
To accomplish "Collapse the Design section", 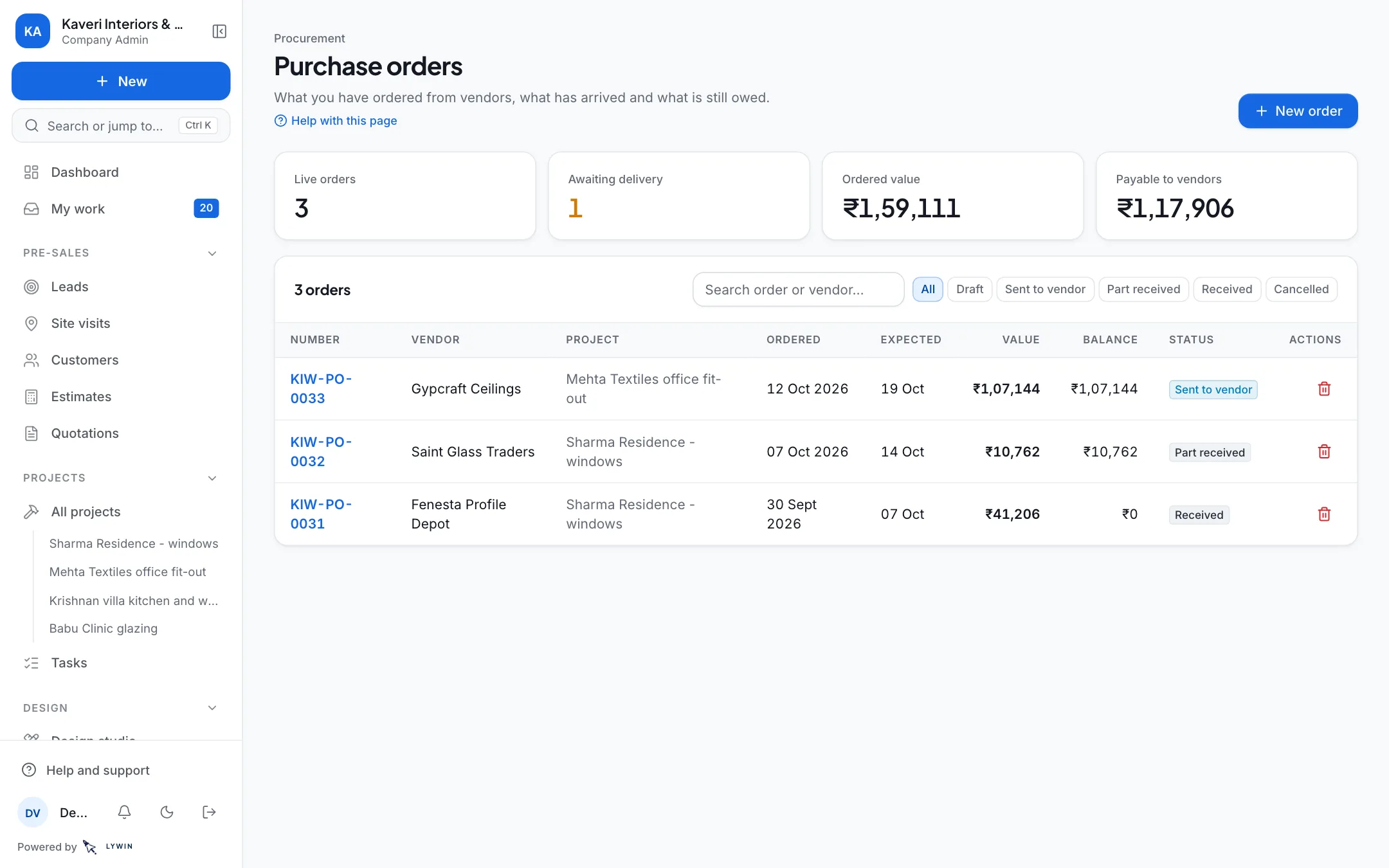I will tap(212, 708).
